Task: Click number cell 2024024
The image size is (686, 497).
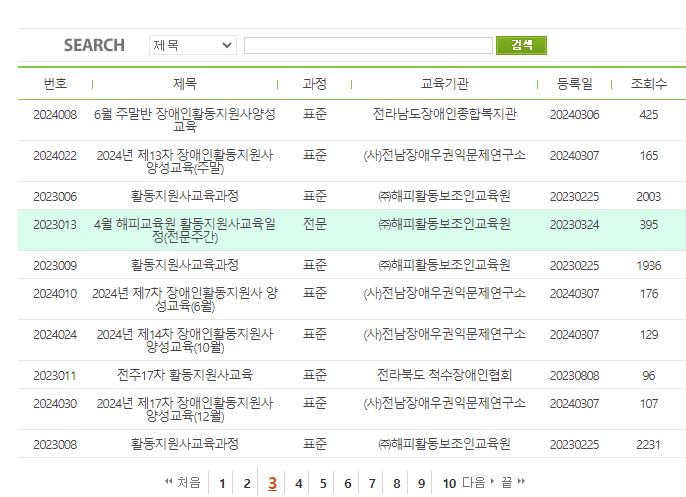Action: coord(55,335)
